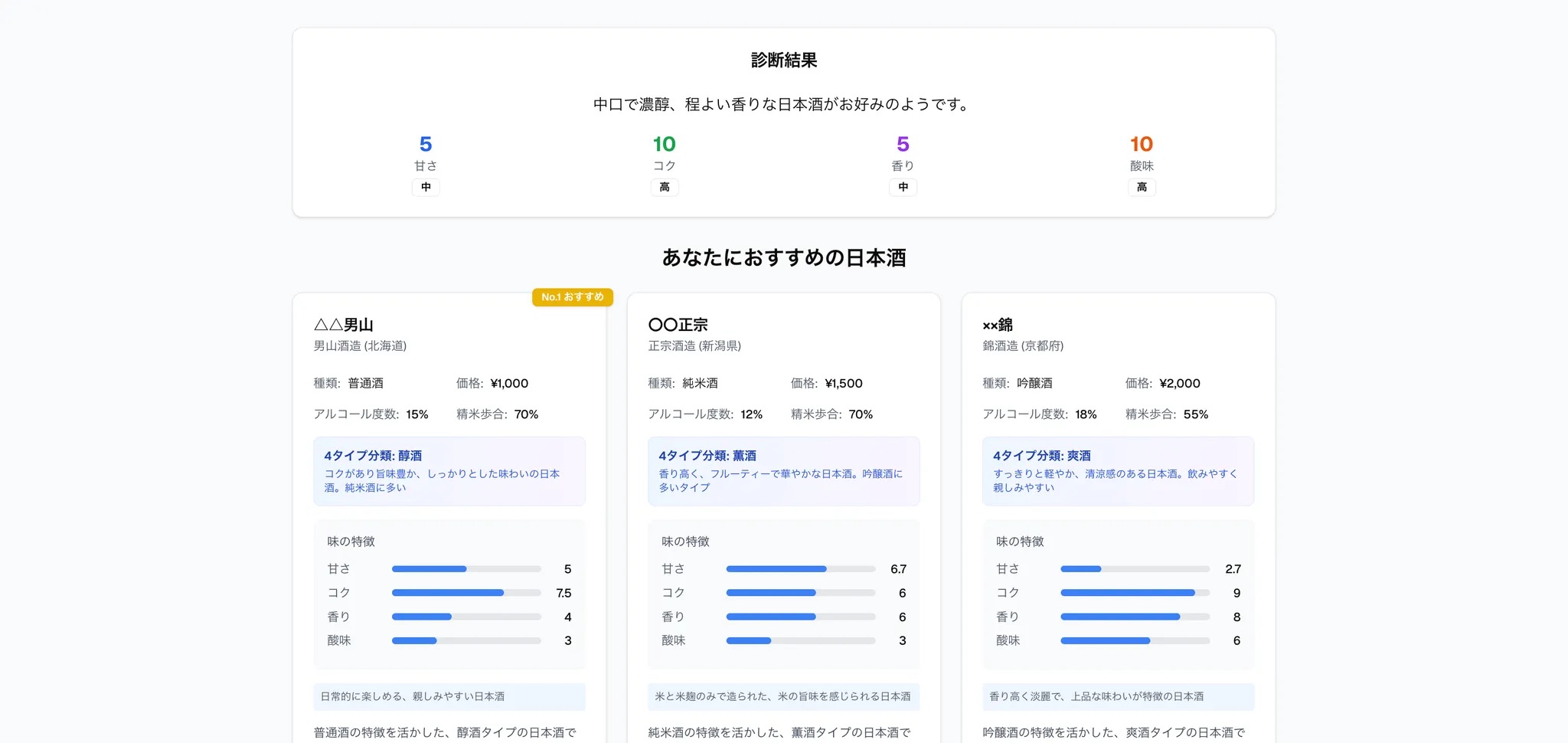The image size is (1568, 743).
Task: Open the ××錦 sake title
Action: [x=998, y=325]
